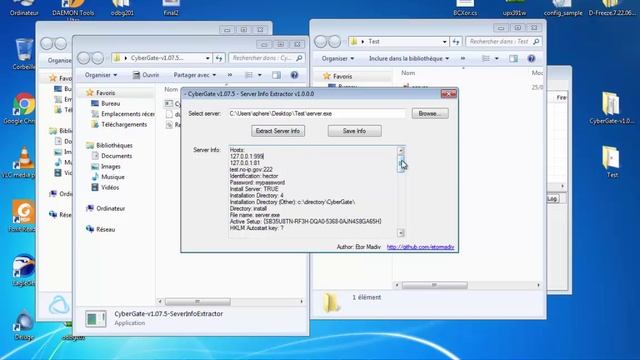The height and width of the screenshot is (360, 640).
Task: Click horizontal scrollbar in CyberGate window
Action: tap(198, 302)
